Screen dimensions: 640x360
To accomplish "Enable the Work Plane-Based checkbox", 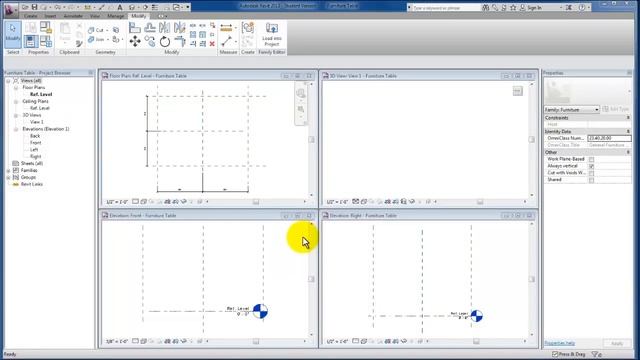I will pyautogui.click(x=591, y=159).
